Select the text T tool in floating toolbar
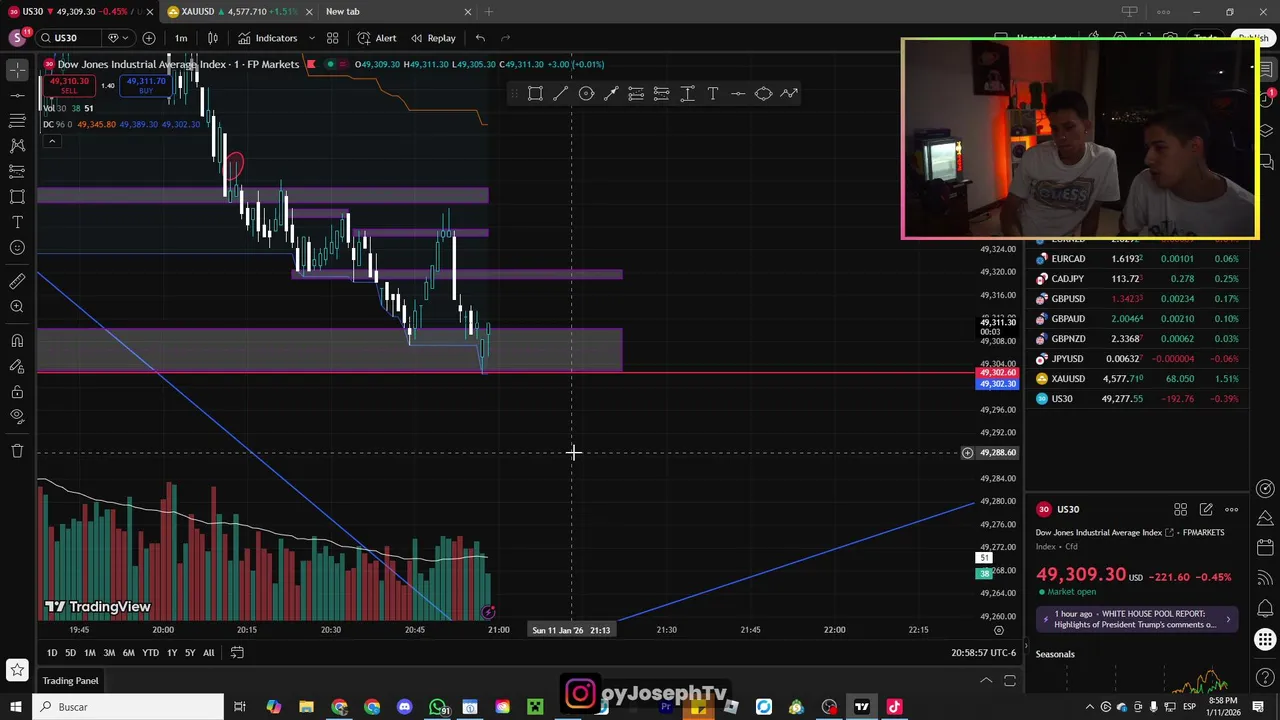1280x720 pixels. [712, 93]
